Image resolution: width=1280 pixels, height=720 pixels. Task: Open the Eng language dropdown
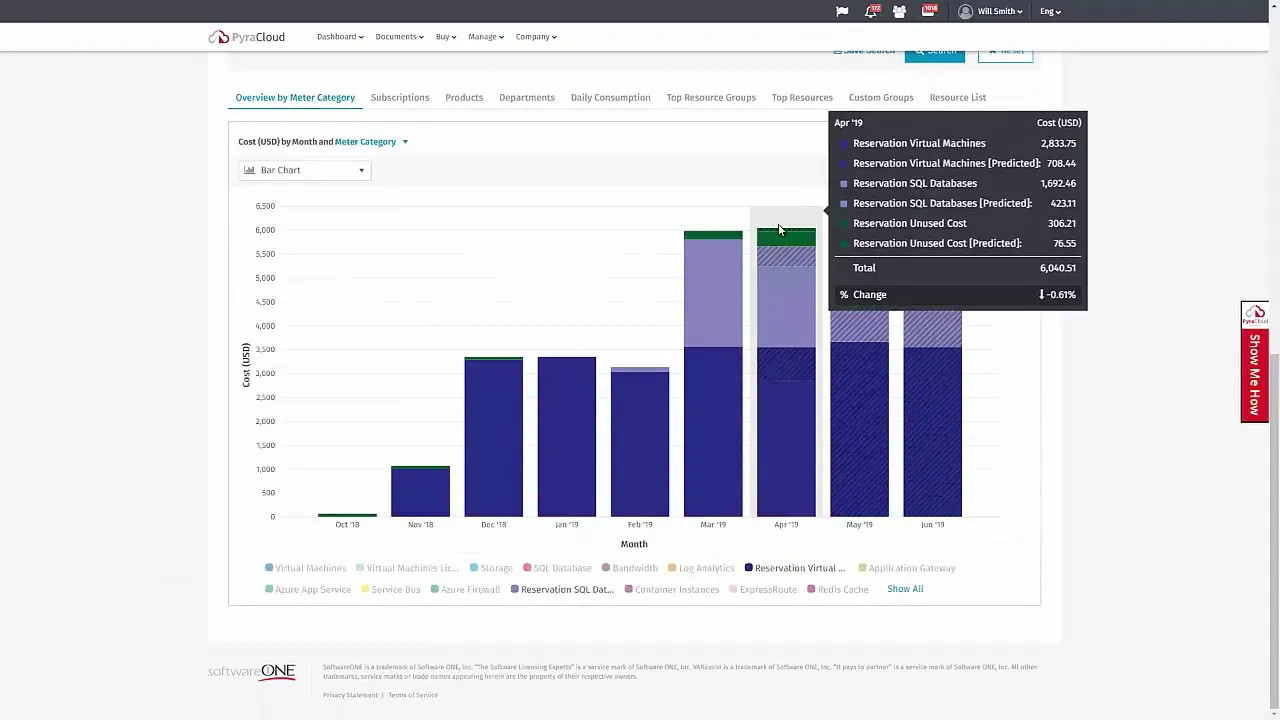[1050, 12]
